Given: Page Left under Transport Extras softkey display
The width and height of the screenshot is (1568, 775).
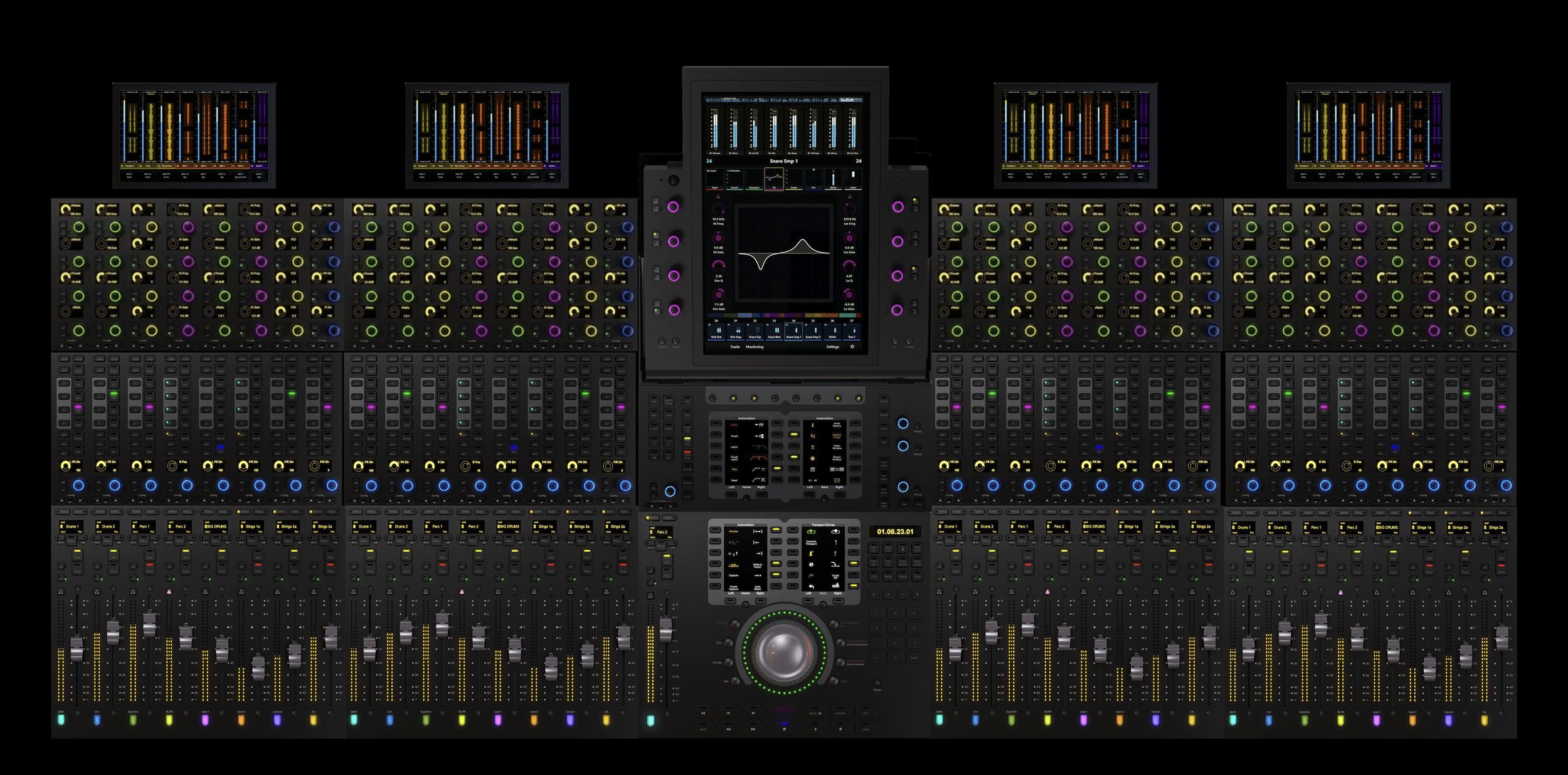Looking at the screenshot, I should pos(808,601).
